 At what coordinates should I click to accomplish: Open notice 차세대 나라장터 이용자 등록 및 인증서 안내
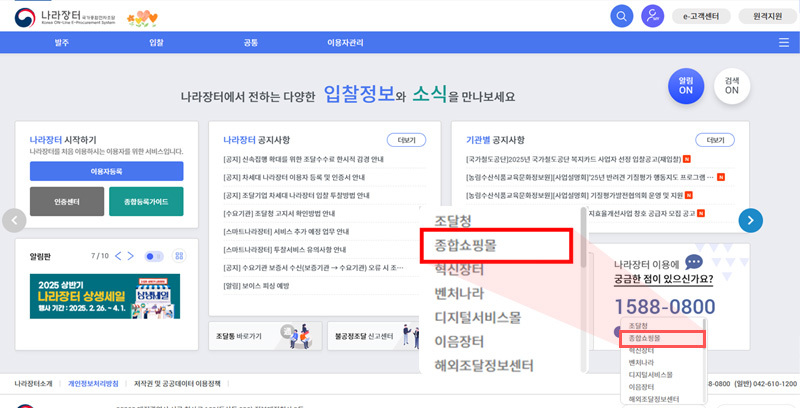pyautogui.click(x=294, y=177)
